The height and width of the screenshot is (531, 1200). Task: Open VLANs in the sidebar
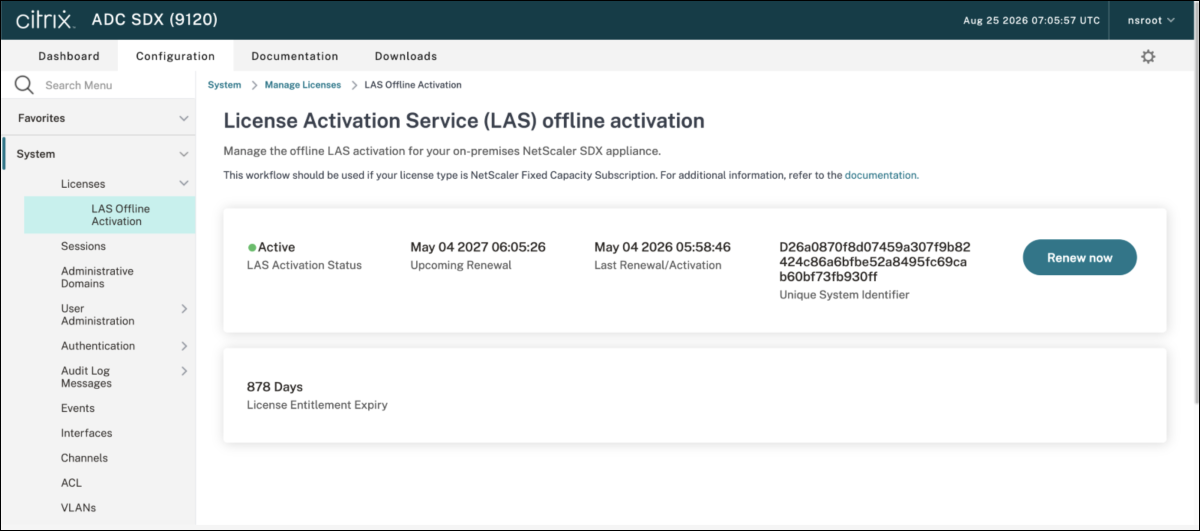pyautogui.click(x=78, y=508)
